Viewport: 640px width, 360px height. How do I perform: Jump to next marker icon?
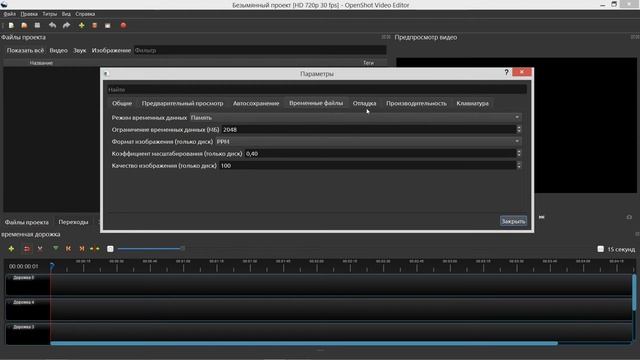(82, 249)
